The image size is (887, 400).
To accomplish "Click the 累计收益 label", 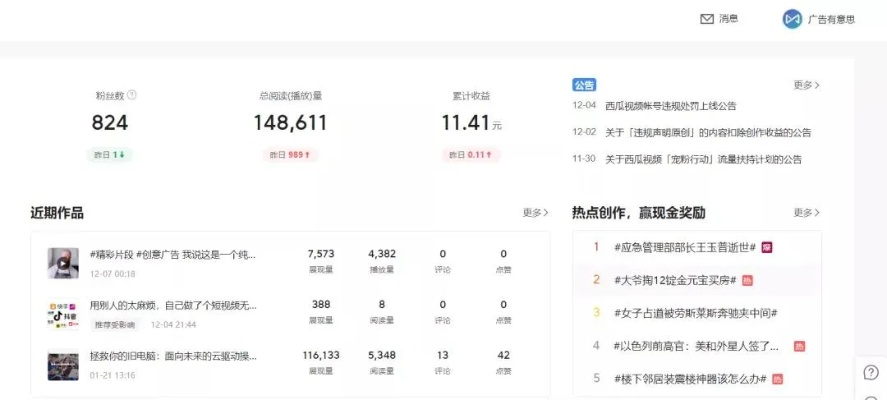I will [471, 96].
